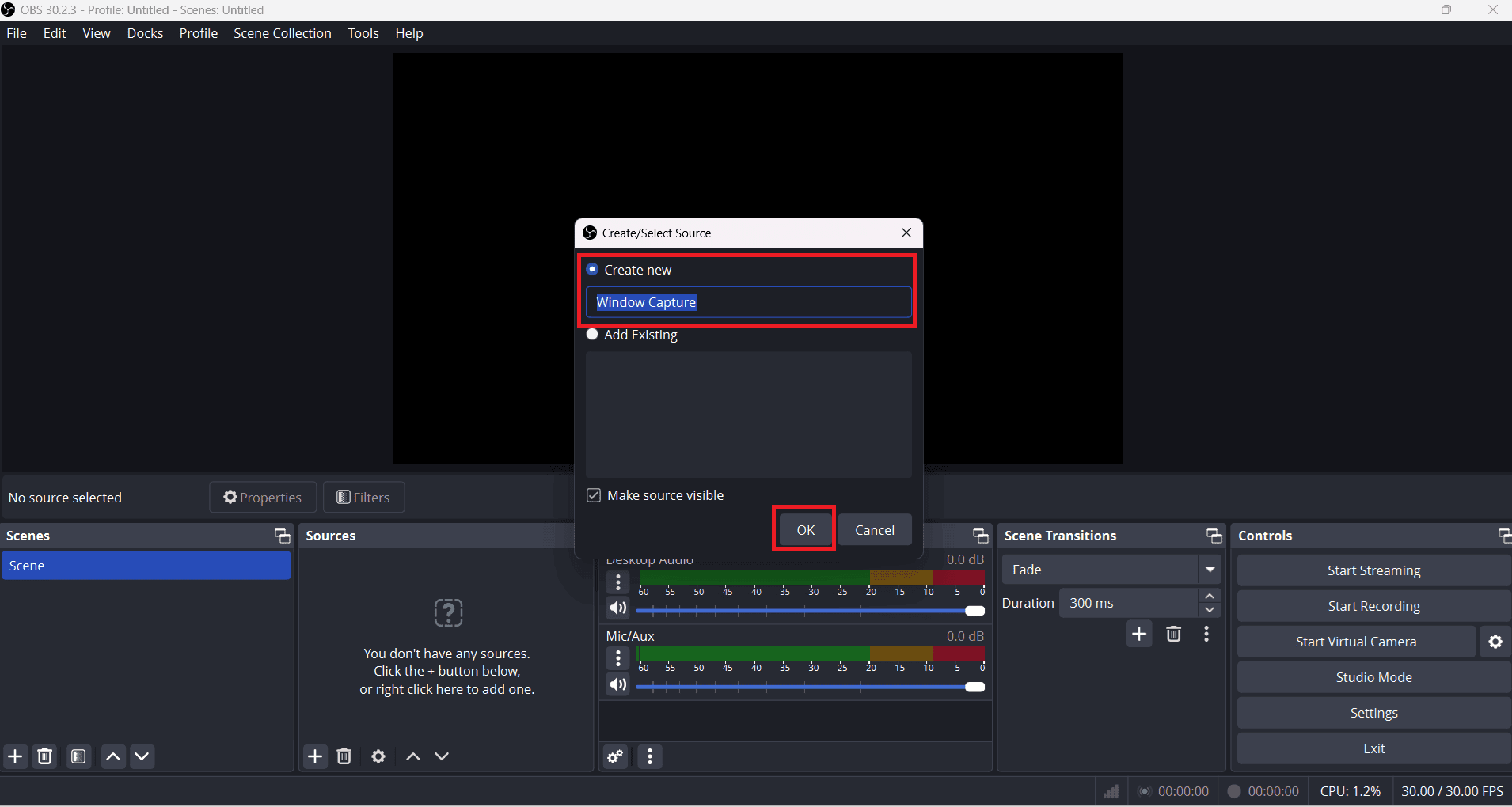Screen dimensions: 1512x807
Task: Select Scene in the Scenes list
Action: [x=146, y=566]
